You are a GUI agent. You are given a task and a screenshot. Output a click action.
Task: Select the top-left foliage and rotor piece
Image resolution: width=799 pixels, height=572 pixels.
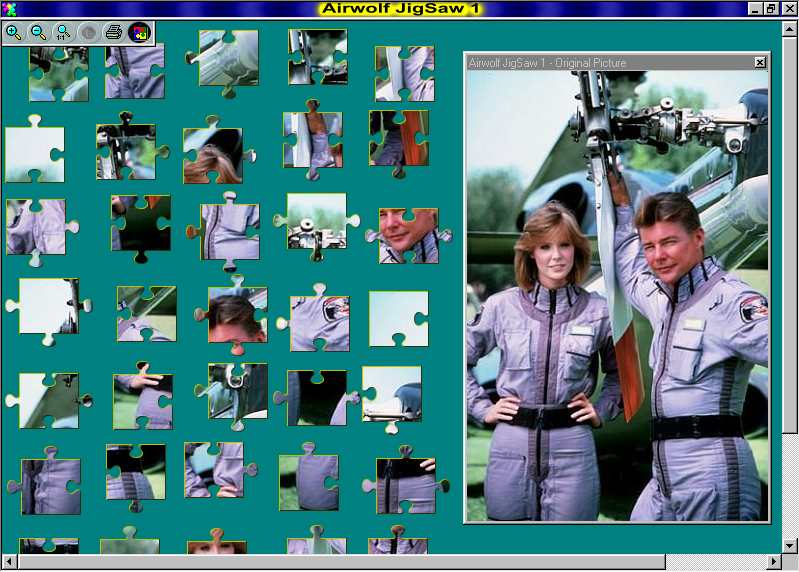[x=59, y=74]
